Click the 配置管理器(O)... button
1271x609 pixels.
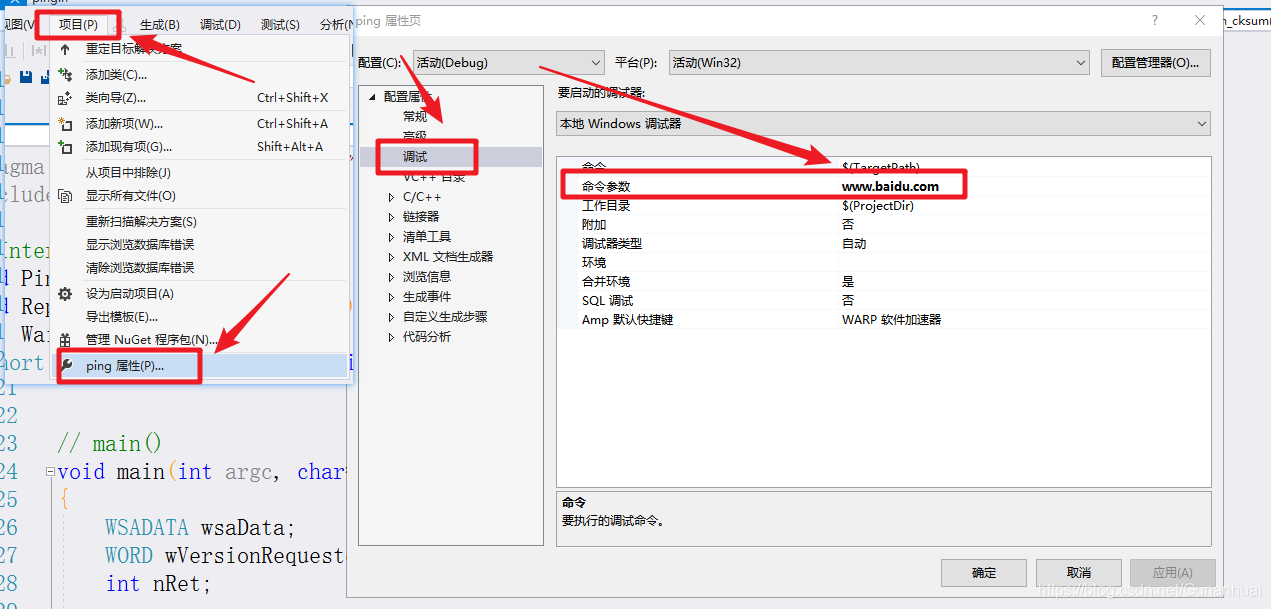pos(1155,63)
